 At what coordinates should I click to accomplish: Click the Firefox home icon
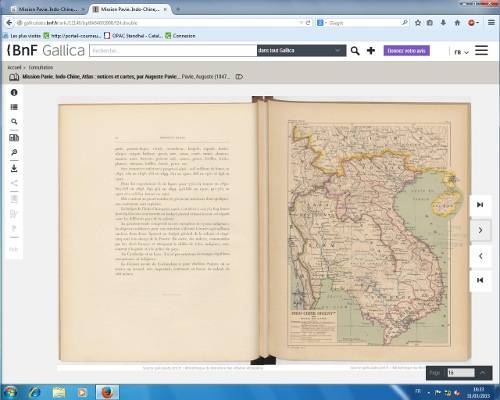tap(457, 23)
